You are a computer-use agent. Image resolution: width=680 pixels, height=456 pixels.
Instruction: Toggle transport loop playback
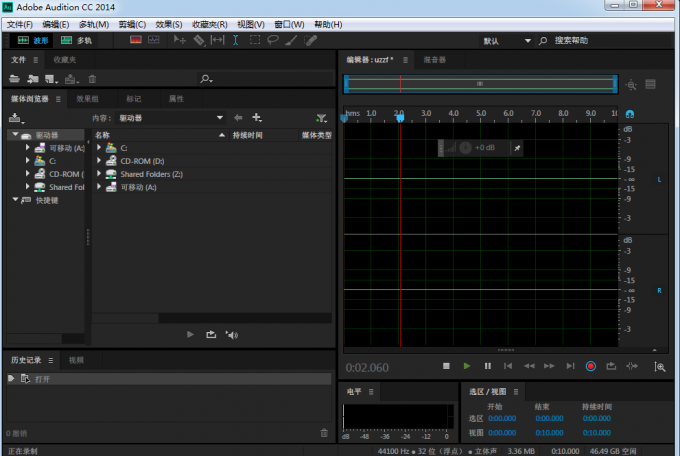pyautogui.click(x=611, y=366)
